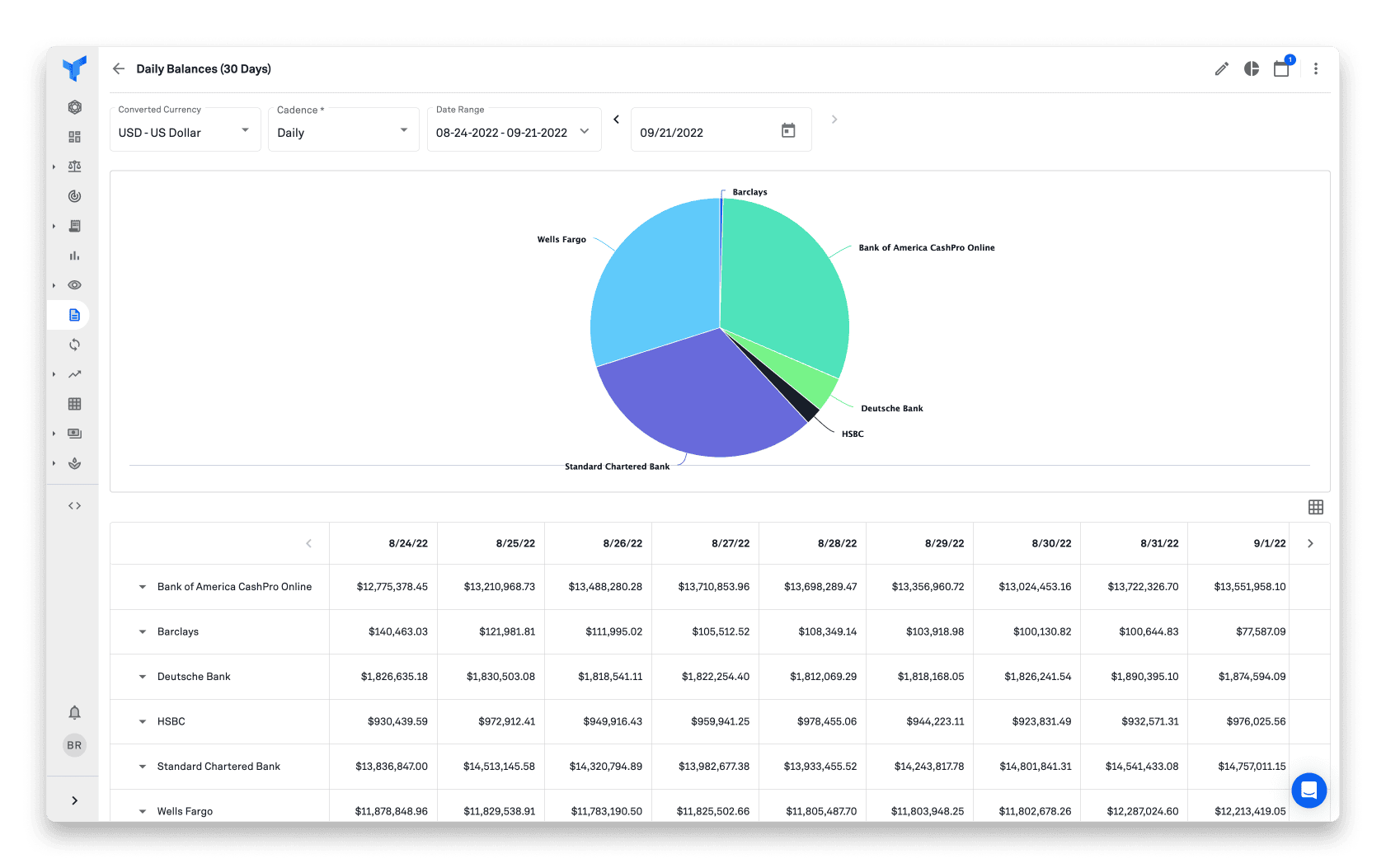
Task: Click the Daily Balances back arrow
Action: (119, 68)
